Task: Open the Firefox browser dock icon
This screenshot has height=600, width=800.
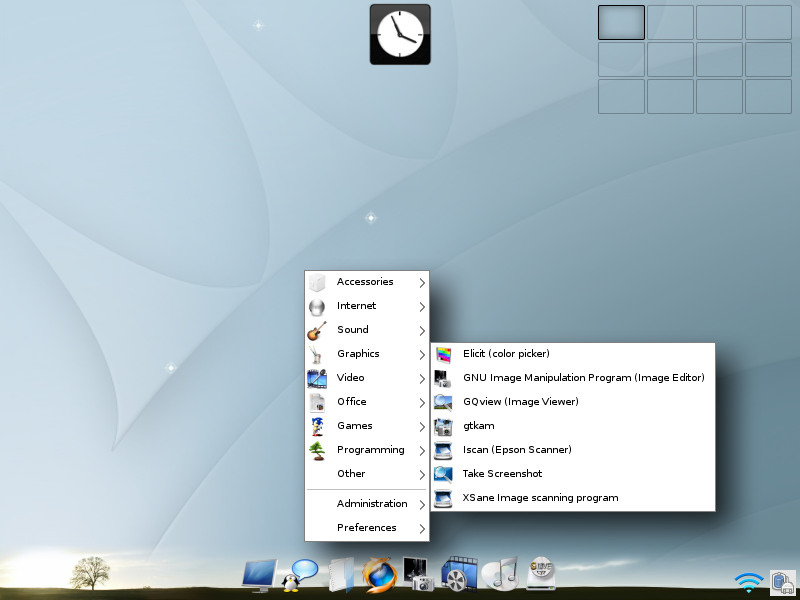Action: (x=380, y=574)
